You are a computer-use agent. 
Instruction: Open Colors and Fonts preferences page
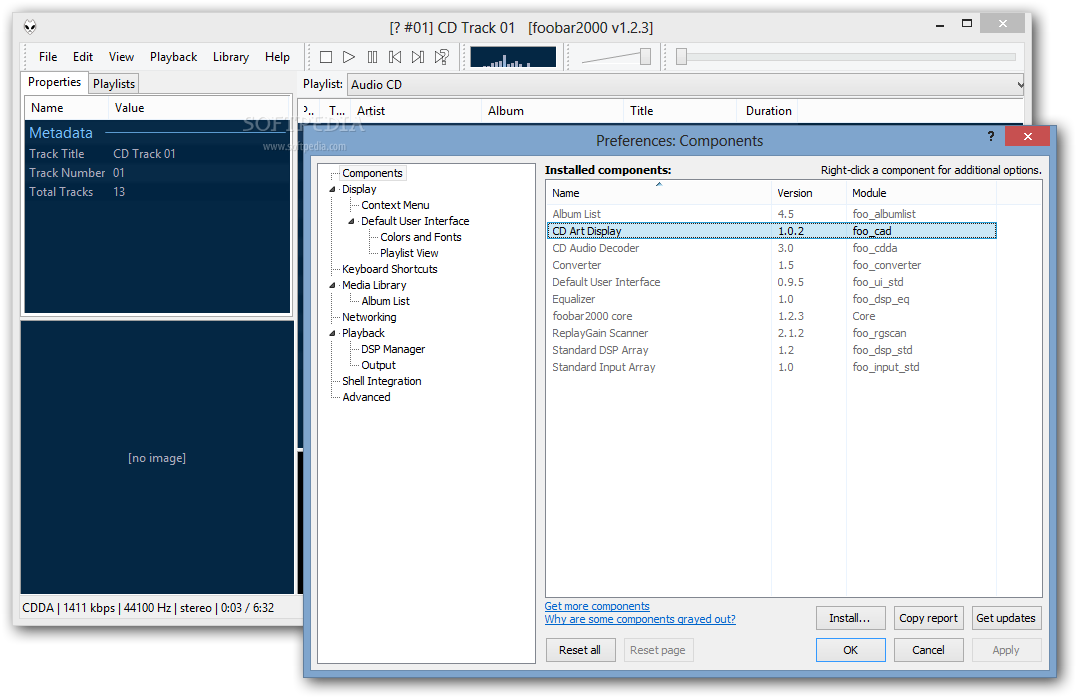(420, 237)
